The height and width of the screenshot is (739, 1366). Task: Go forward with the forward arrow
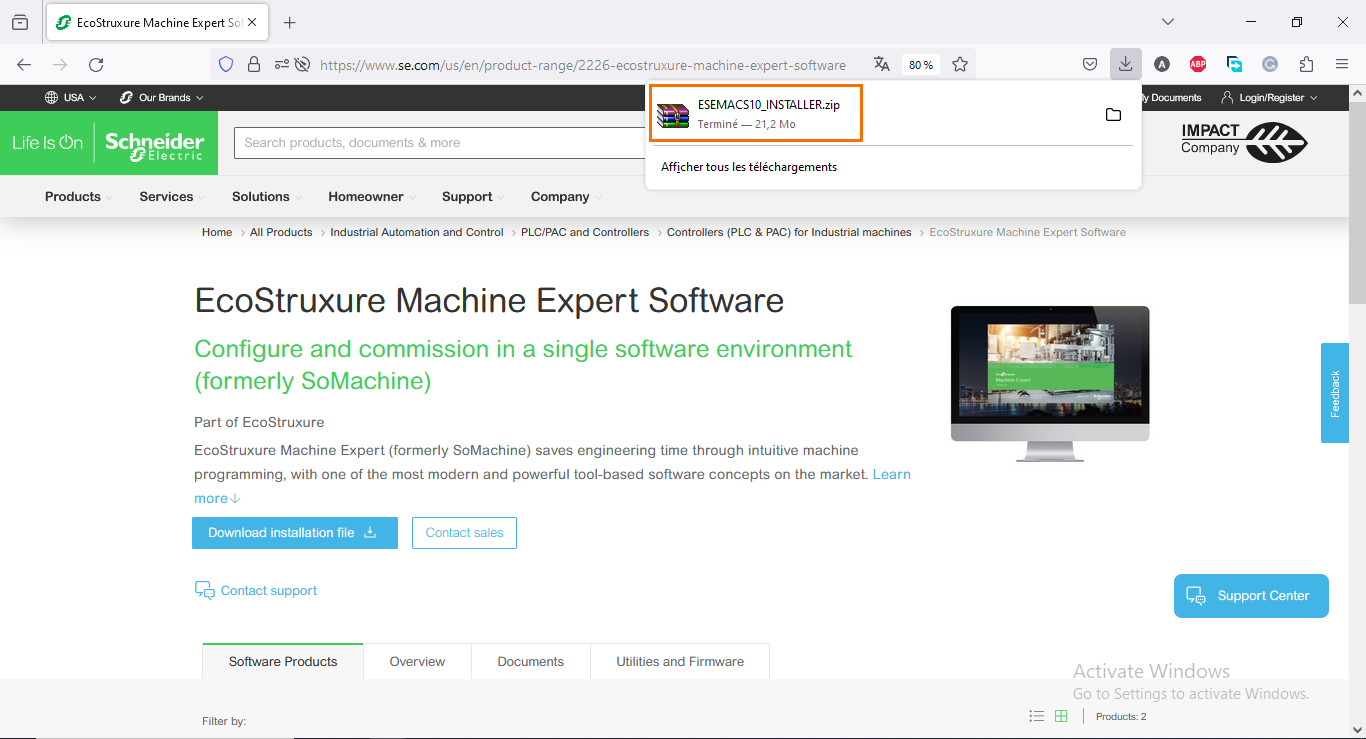click(x=60, y=64)
